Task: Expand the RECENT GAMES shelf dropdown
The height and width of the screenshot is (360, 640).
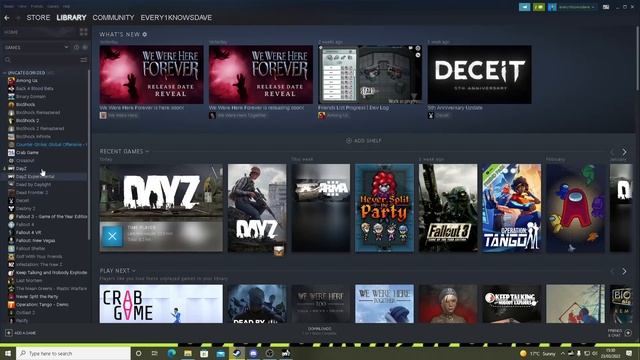Action: [x=124, y=151]
